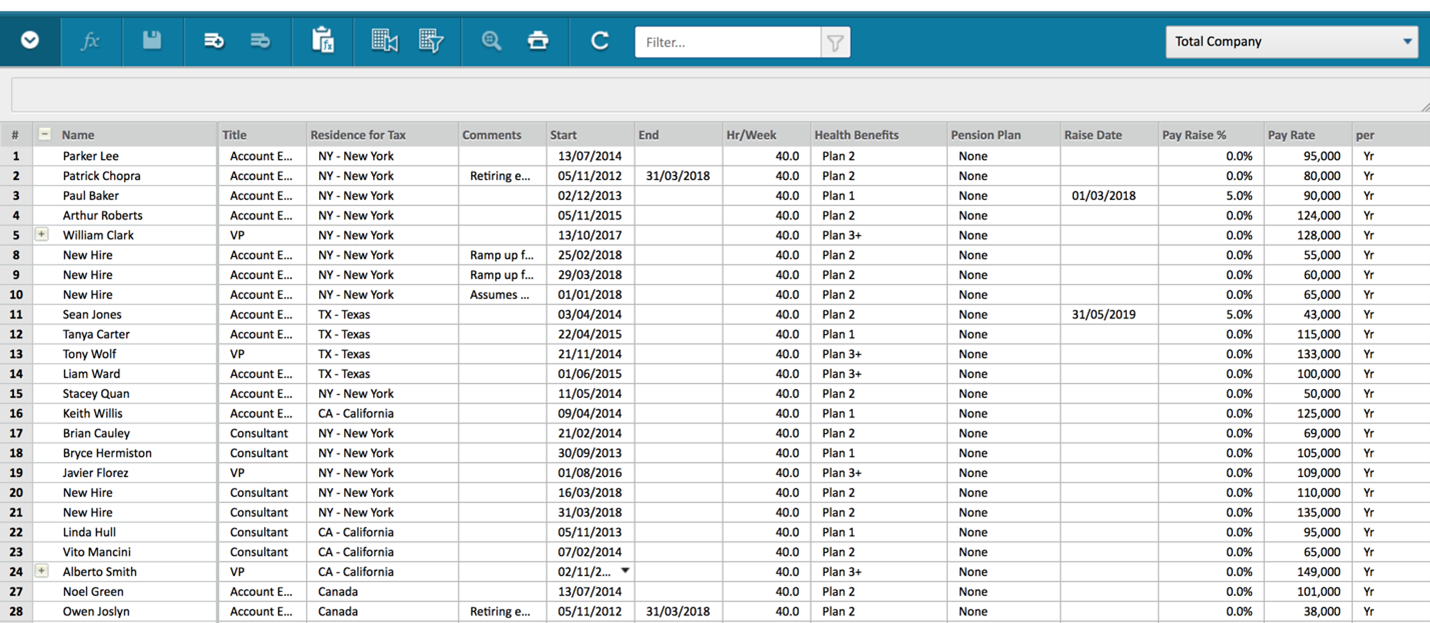Click raise date 01/03/2018 for Paul Baker
This screenshot has height=623, width=1430.
pos(1104,196)
